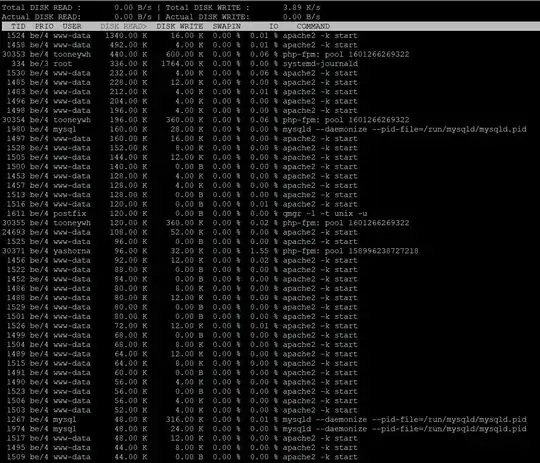Click the TID column header

[x=18, y=26]
